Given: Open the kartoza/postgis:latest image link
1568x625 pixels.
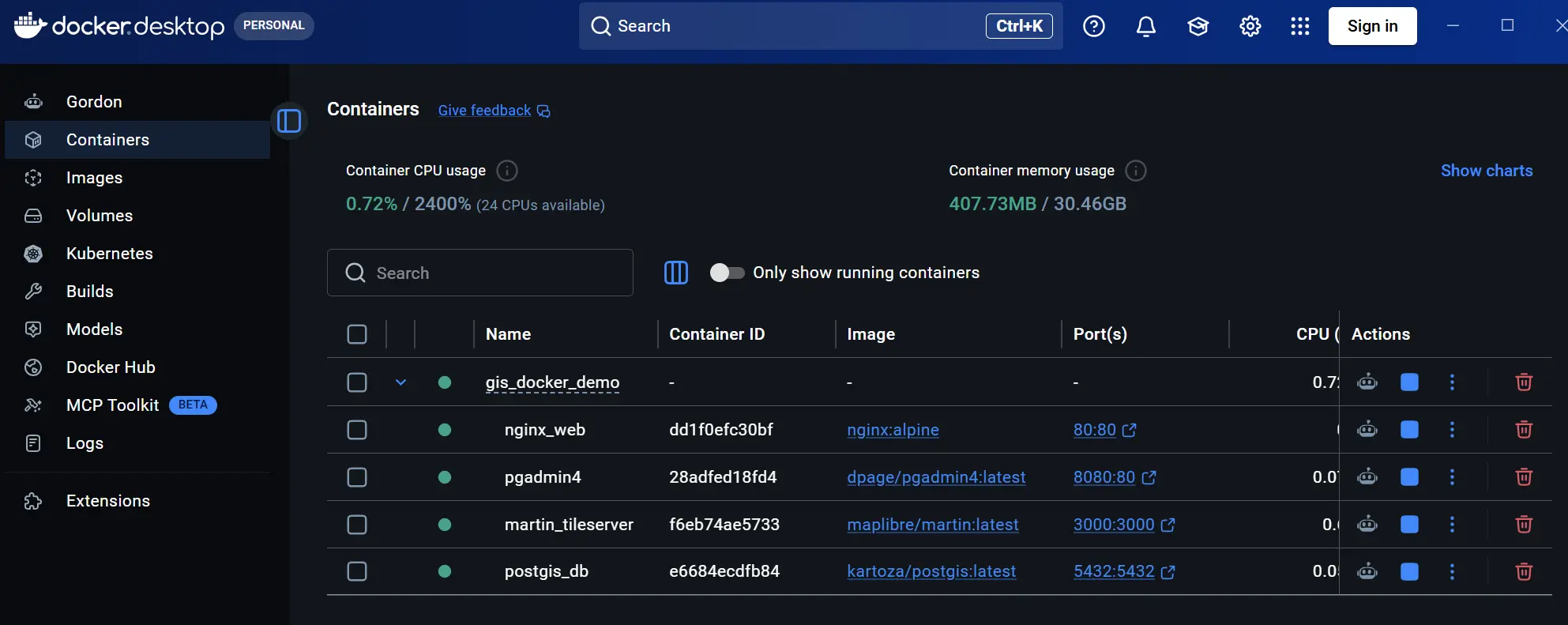Looking at the screenshot, I should [931, 571].
